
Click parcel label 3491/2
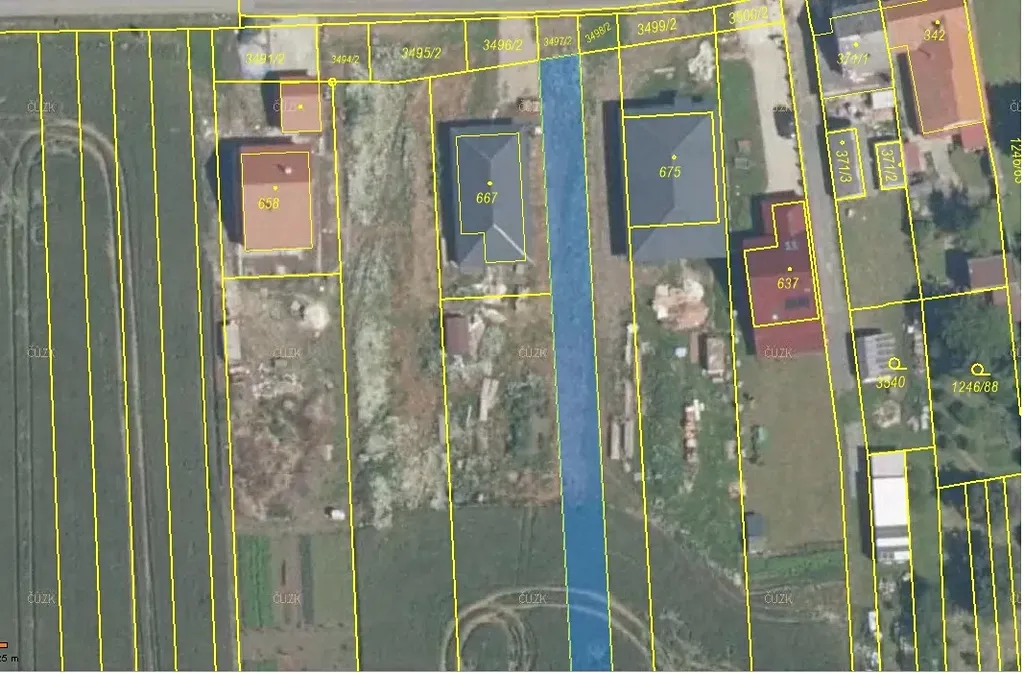point(266,60)
